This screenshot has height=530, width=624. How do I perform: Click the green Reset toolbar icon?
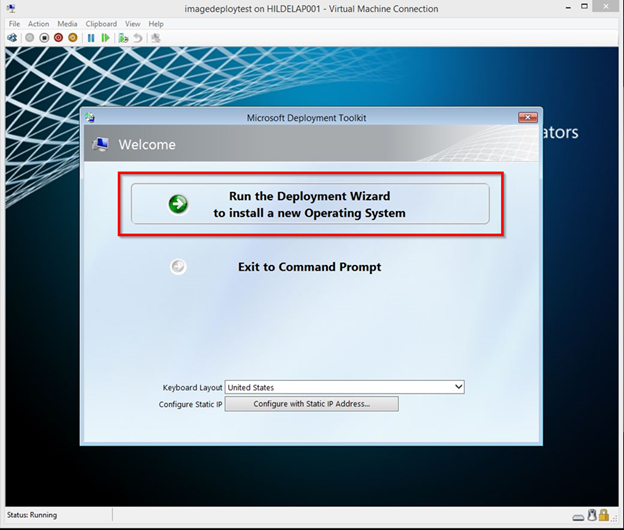point(105,38)
